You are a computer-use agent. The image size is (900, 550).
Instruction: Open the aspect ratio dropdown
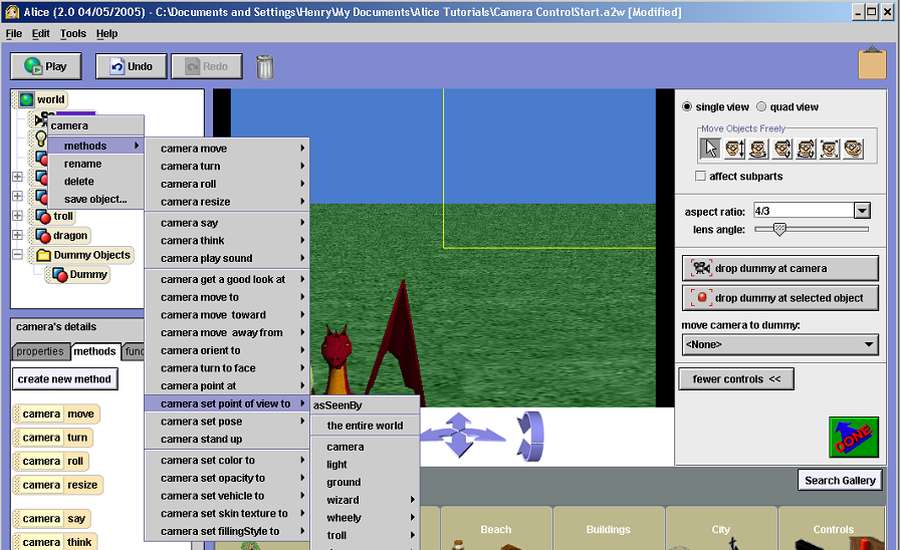(x=862, y=211)
